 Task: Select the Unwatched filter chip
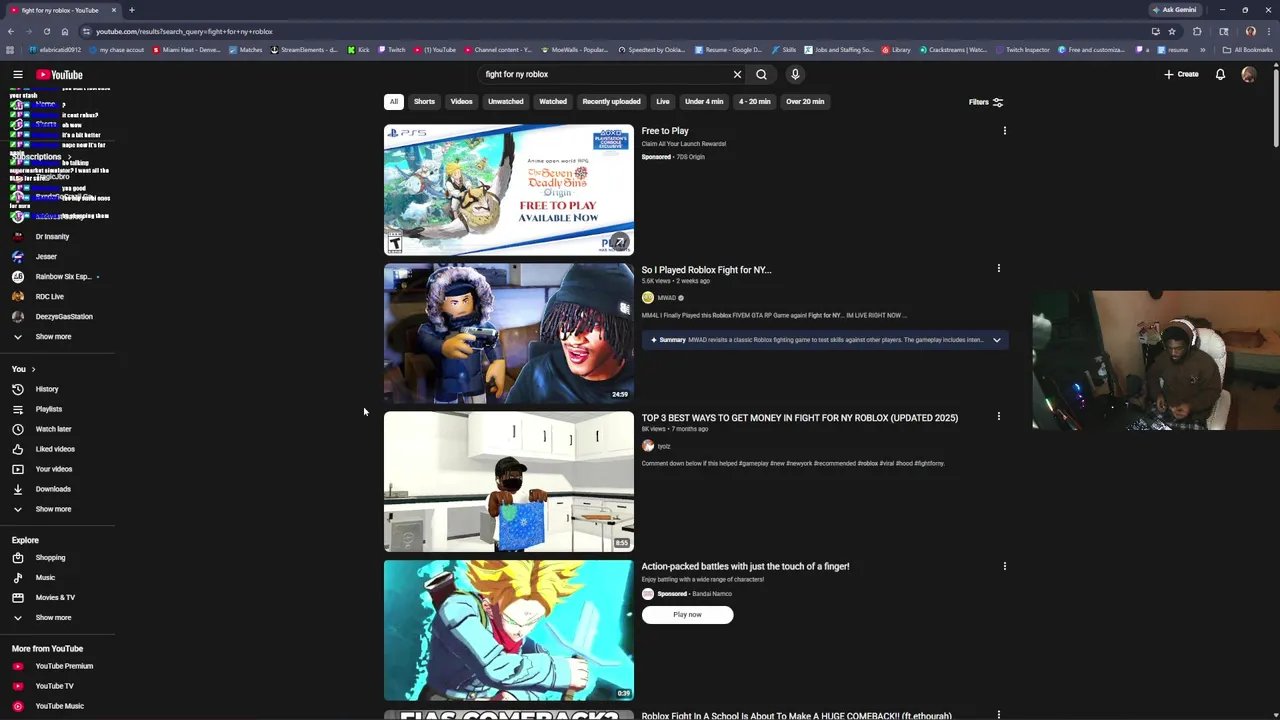coord(505,102)
